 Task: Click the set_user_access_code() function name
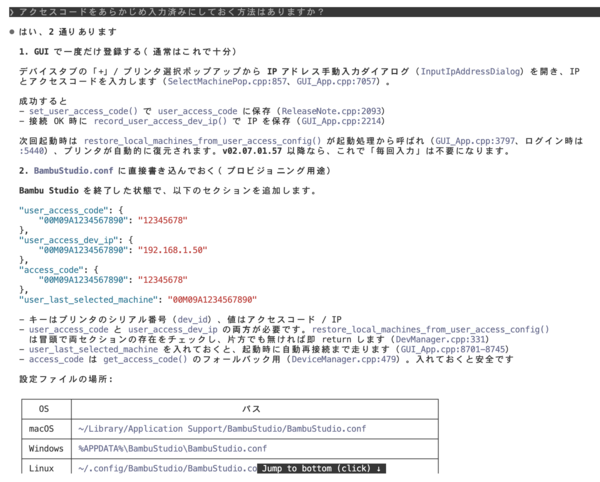click(x=83, y=111)
